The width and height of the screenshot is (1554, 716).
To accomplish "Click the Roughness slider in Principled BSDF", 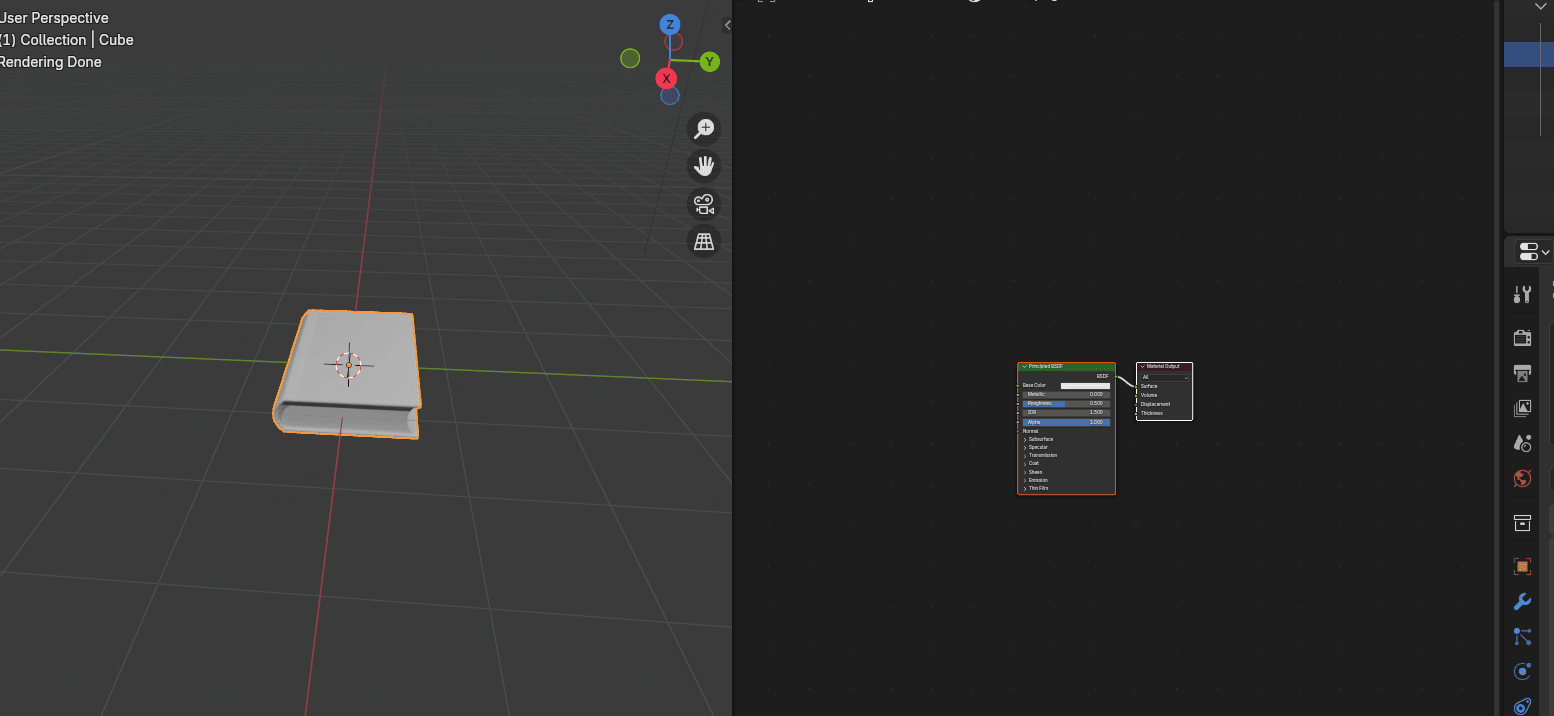I will (x=1066, y=403).
